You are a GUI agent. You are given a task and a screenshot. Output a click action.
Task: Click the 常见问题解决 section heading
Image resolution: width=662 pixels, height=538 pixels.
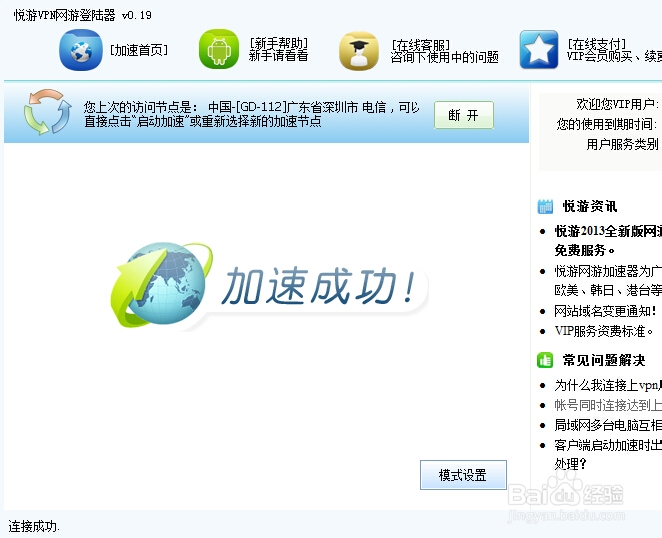[604, 360]
